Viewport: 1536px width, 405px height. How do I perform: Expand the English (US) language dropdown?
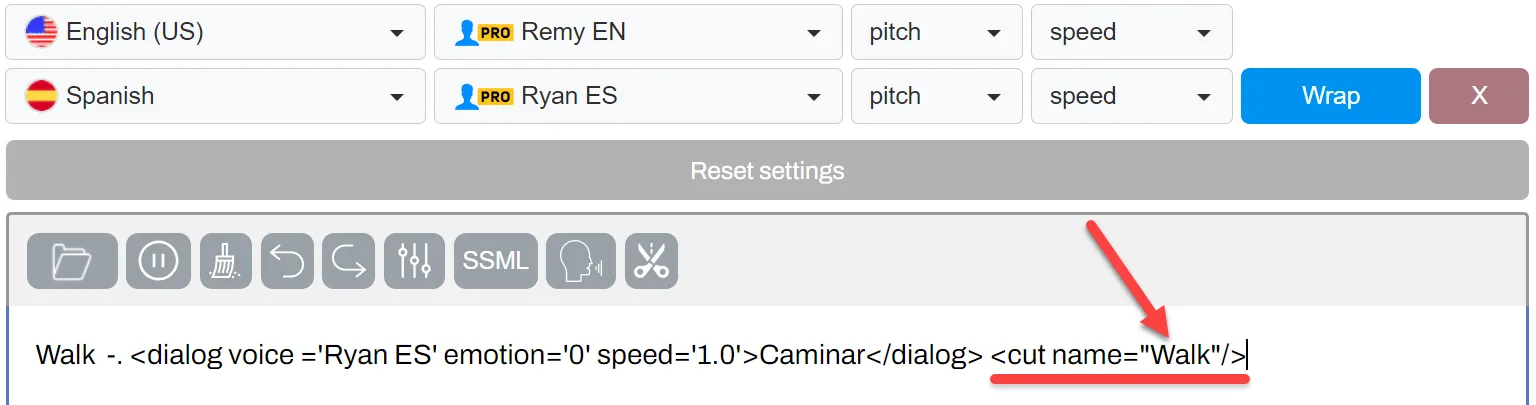[x=216, y=32]
